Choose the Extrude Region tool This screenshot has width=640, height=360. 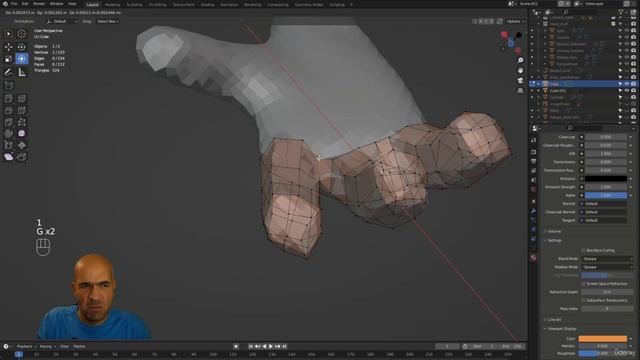[9, 98]
